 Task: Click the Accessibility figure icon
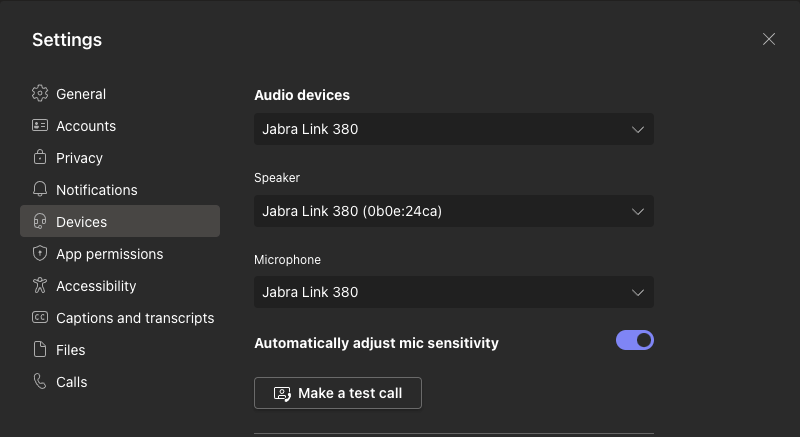pyautogui.click(x=40, y=285)
